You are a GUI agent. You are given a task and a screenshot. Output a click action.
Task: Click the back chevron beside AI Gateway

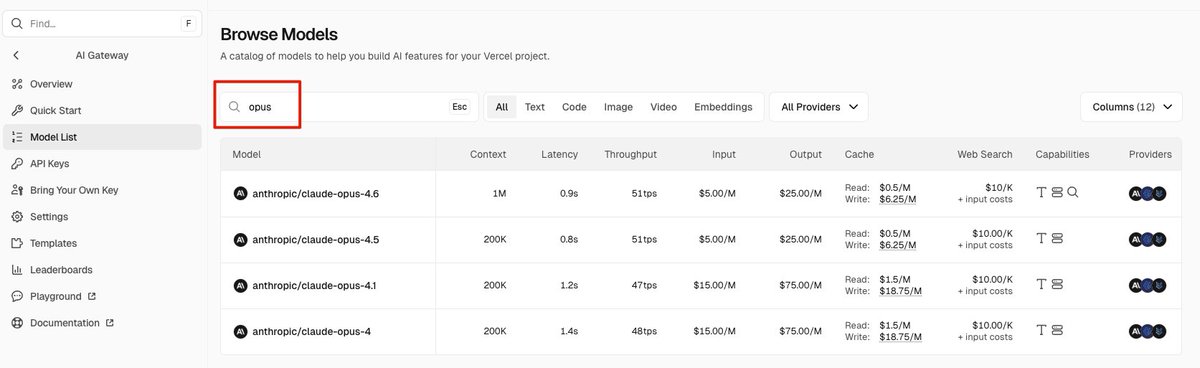[x=17, y=56]
